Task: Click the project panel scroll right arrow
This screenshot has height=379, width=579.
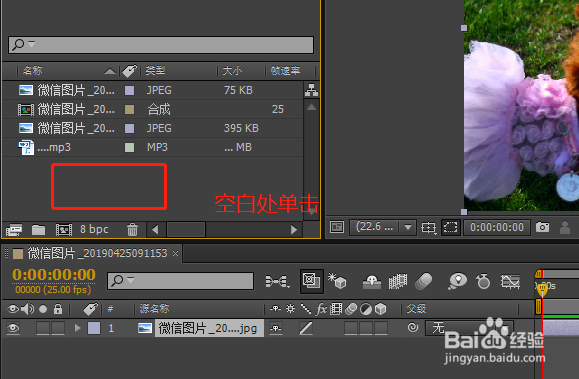Action: [x=294, y=230]
